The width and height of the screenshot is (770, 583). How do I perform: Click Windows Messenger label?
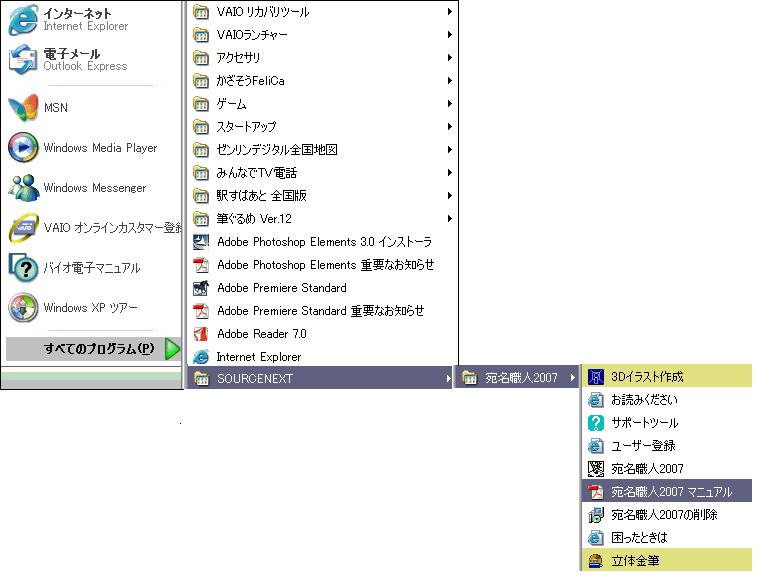(95, 188)
